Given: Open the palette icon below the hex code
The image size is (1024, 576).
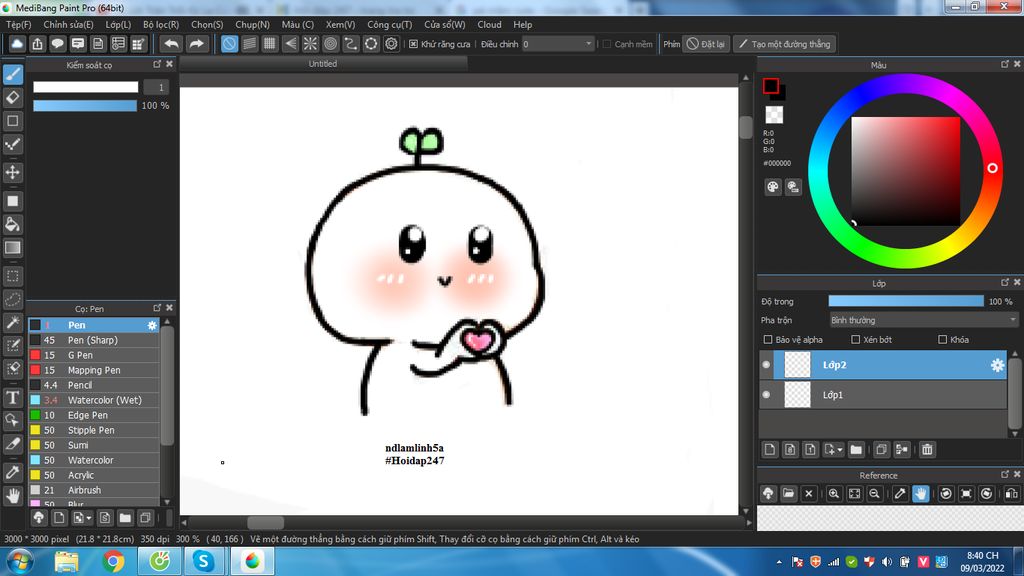Looking at the screenshot, I should [773, 187].
